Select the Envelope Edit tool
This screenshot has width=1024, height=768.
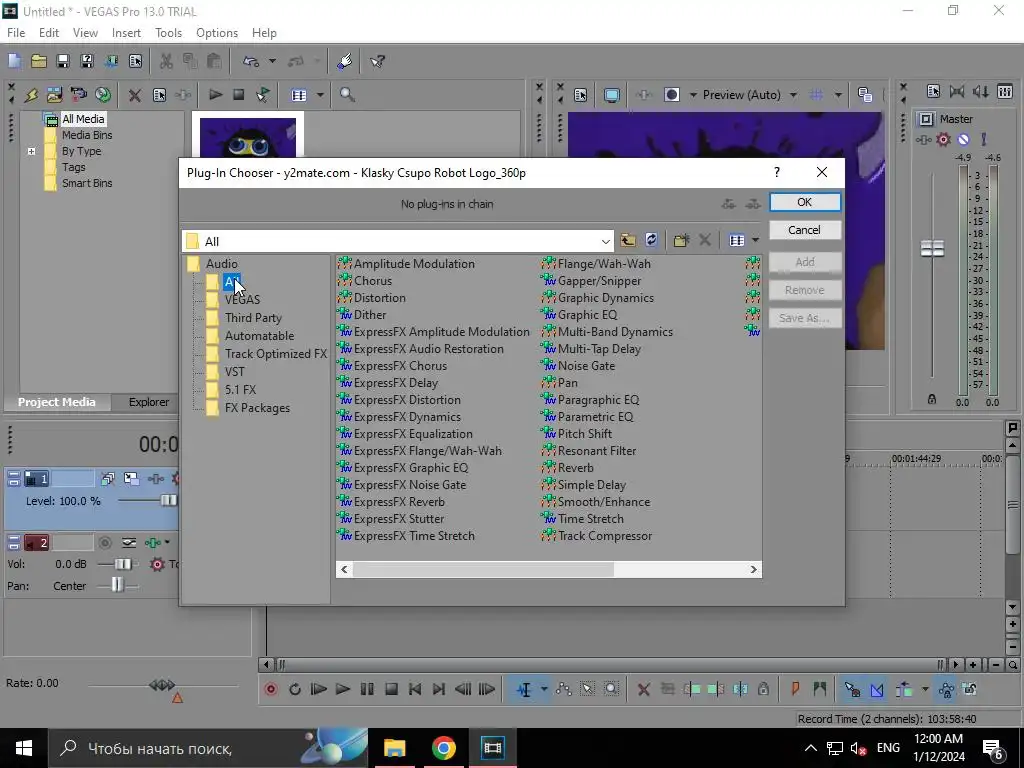563,690
